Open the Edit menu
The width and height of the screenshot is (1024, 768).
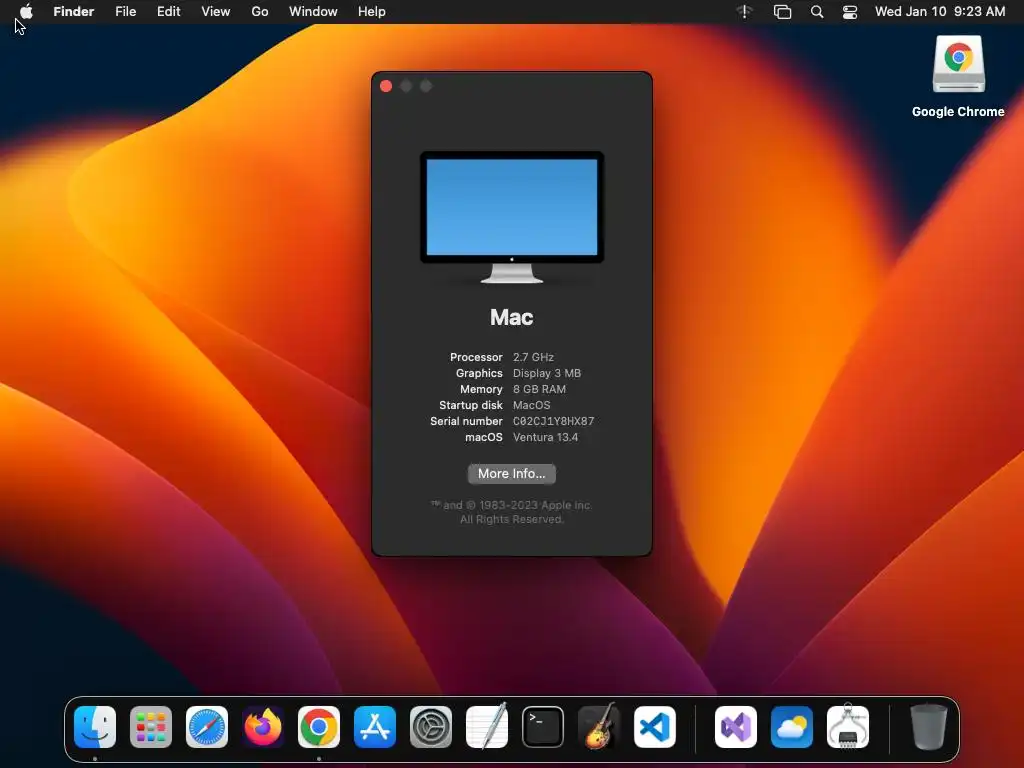coord(168,11)
